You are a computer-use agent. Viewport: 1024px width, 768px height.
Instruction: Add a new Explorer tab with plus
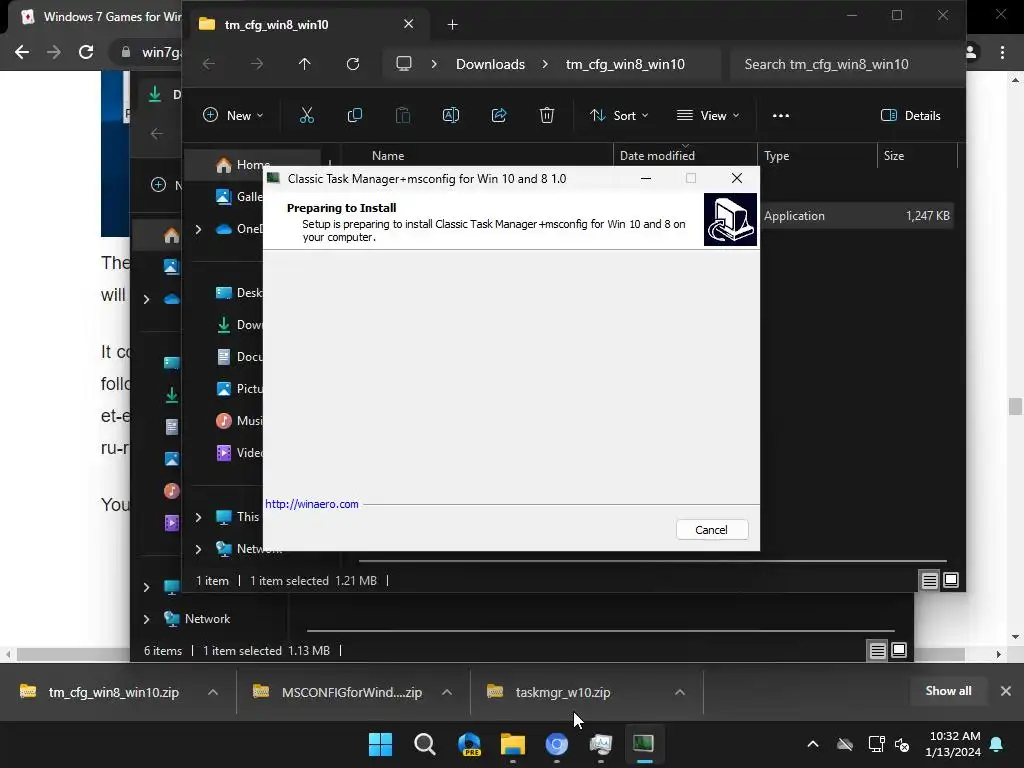[453, 25]
